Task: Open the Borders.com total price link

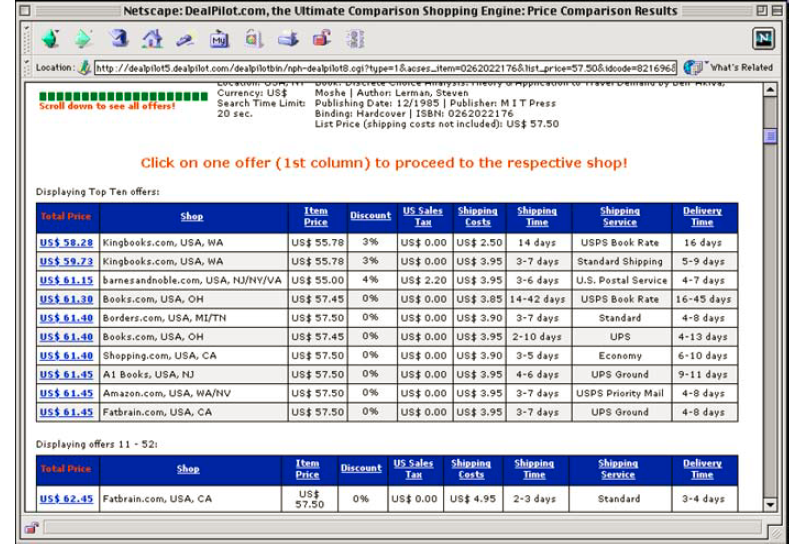Action: pyautogui.click(x=66, y=318)
